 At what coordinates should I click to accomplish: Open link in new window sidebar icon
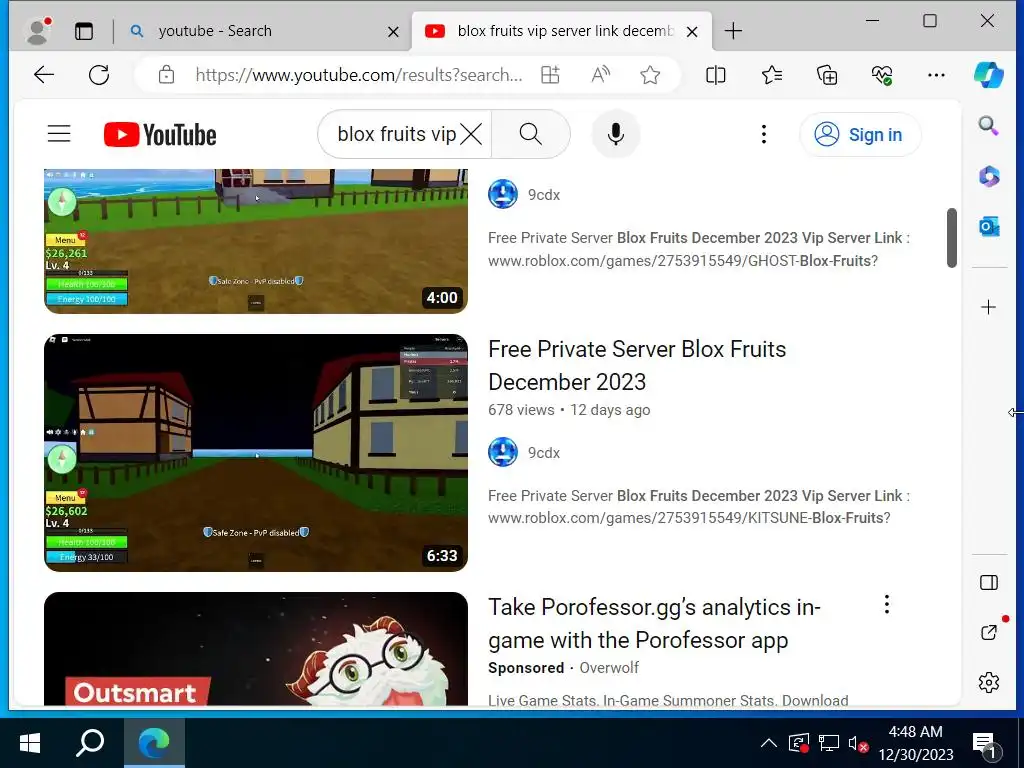coord(989,632)
